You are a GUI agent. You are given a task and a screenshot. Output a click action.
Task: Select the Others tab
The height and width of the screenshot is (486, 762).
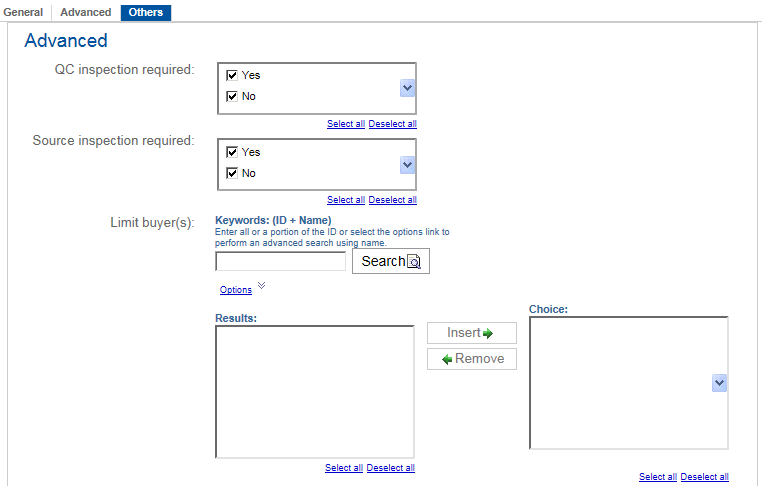tap(146, 12)
